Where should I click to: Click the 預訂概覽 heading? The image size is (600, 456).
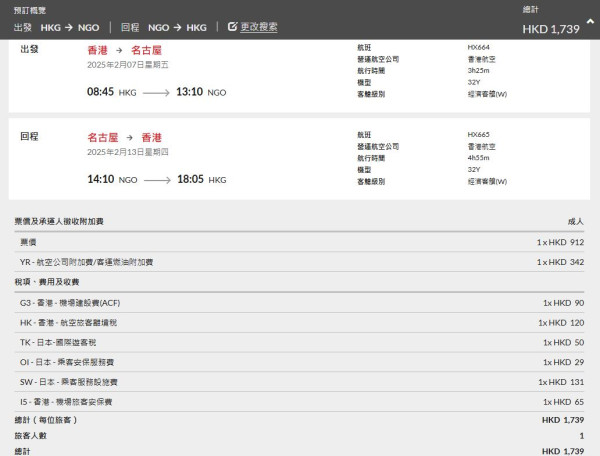pyautogui.click(x=31, y=9)
